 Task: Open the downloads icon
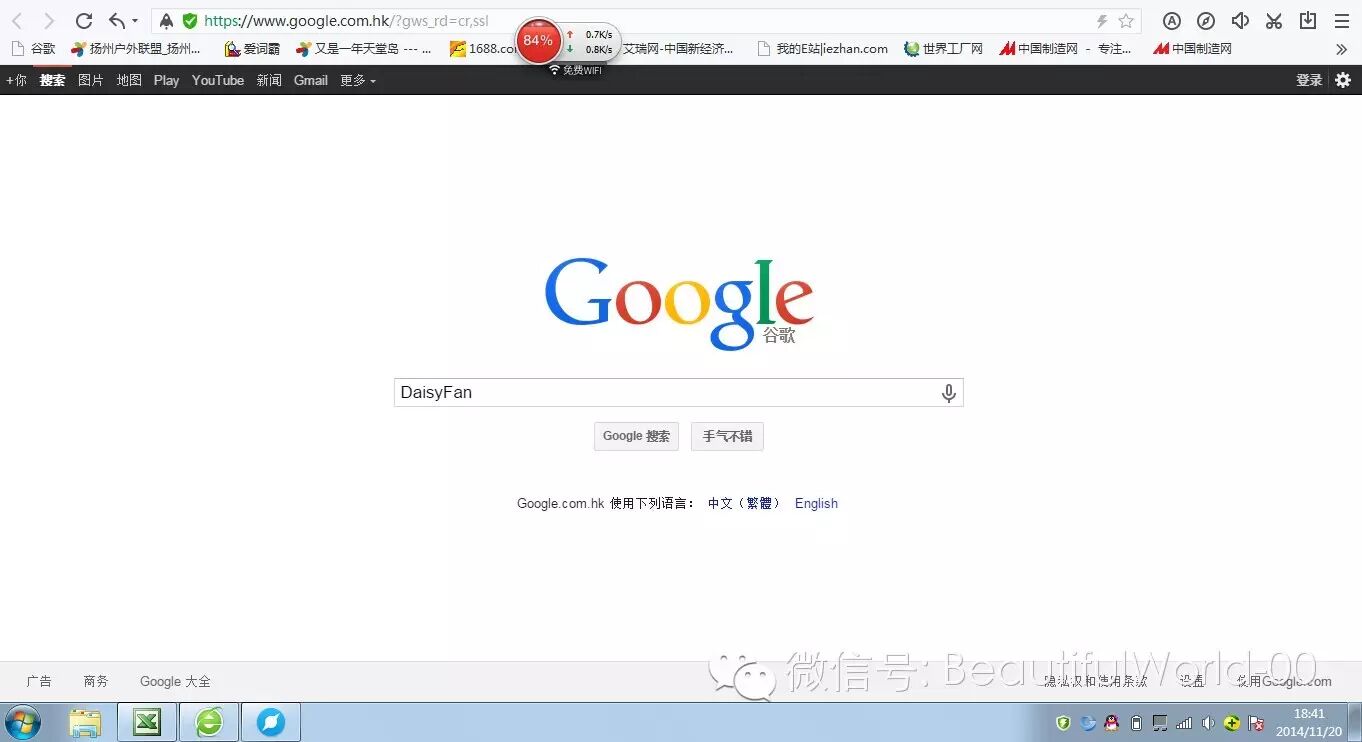click(1308, 21)
